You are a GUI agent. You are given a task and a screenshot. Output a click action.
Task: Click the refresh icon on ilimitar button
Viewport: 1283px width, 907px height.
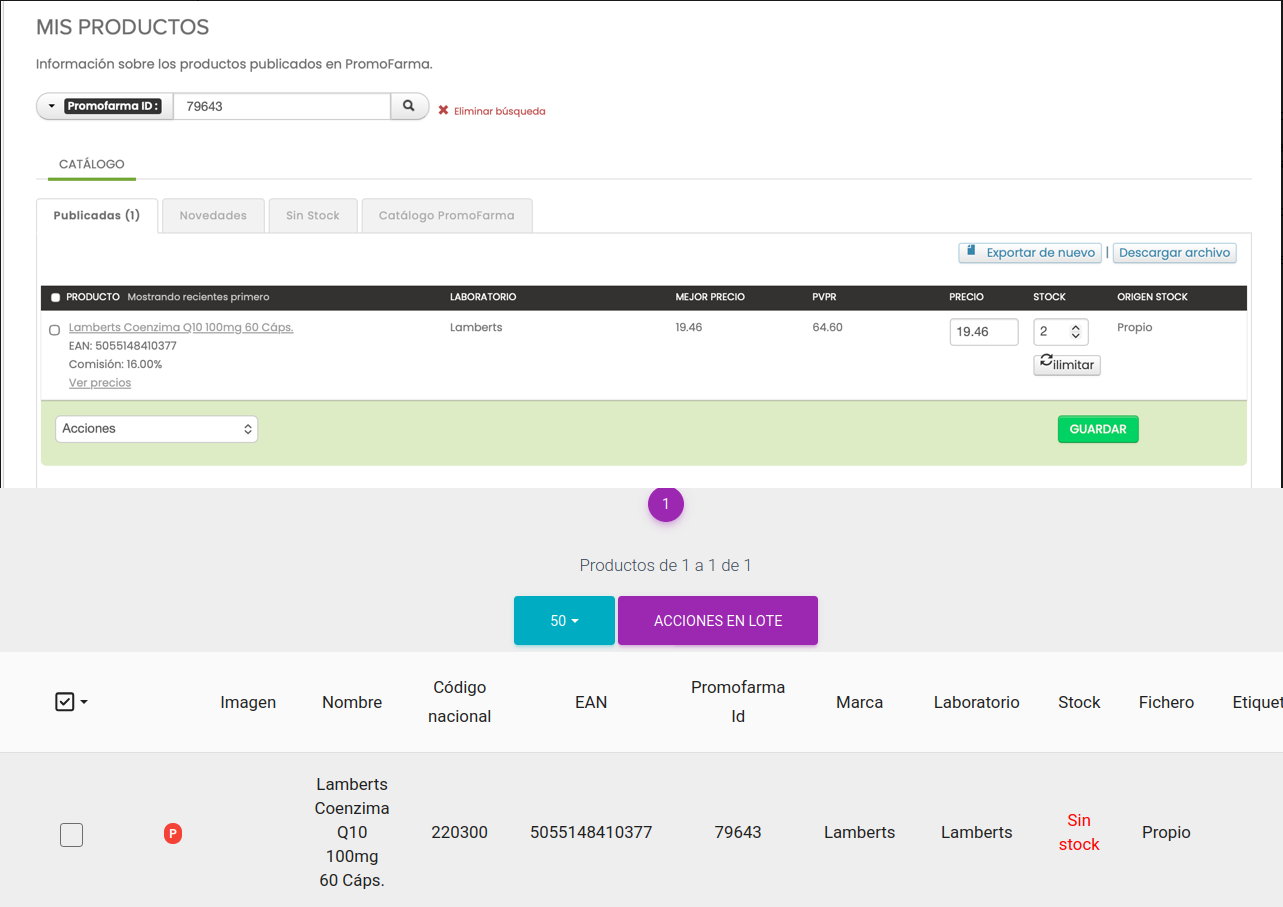(x=1046, y=361)
